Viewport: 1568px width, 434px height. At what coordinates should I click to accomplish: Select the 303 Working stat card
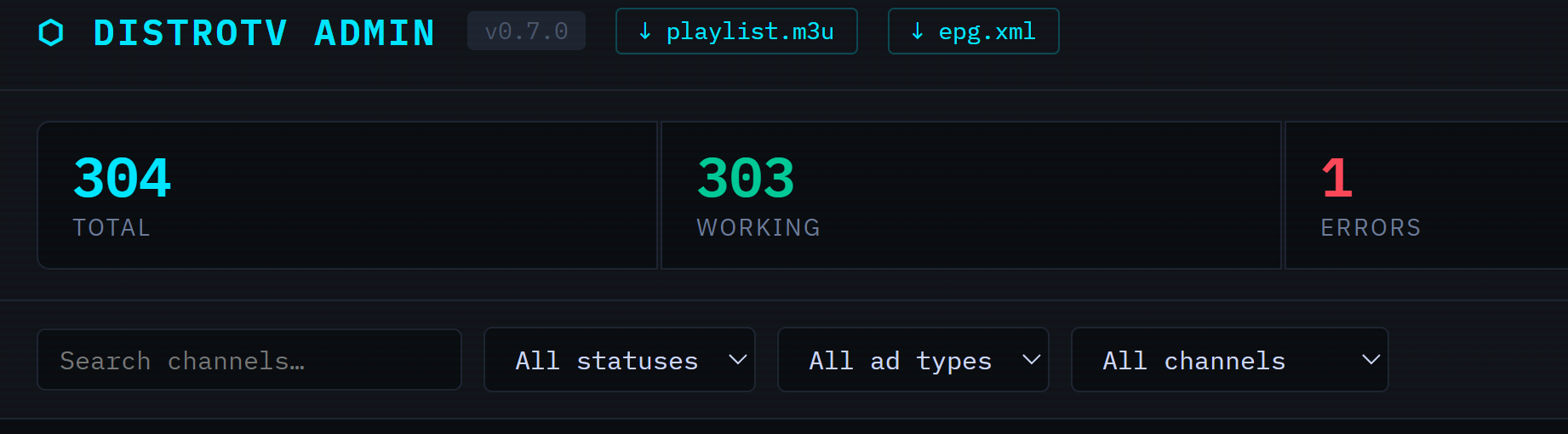[x=970, y=195]
